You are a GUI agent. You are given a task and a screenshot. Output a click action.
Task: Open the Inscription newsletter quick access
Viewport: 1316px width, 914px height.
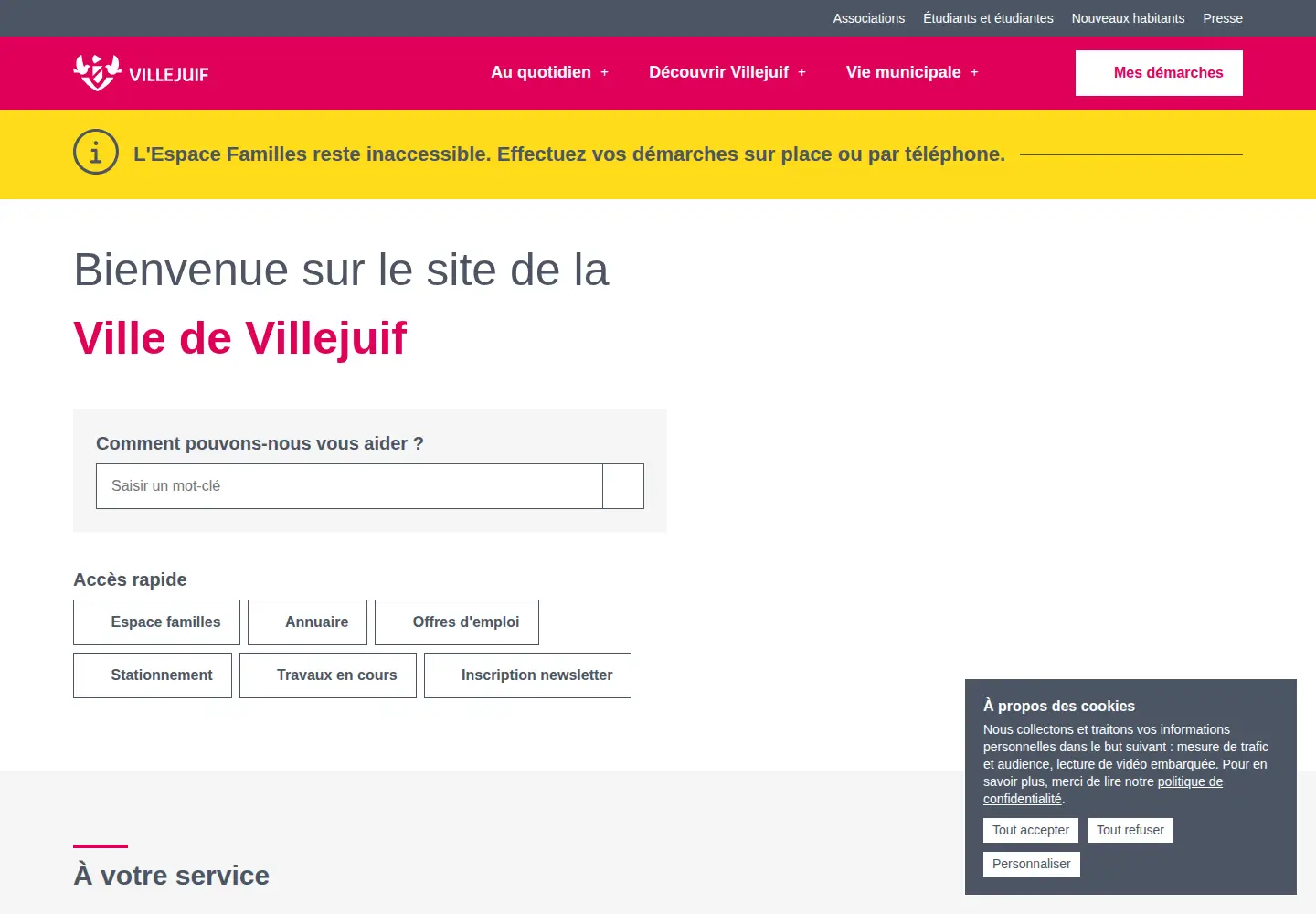[527, 675]
